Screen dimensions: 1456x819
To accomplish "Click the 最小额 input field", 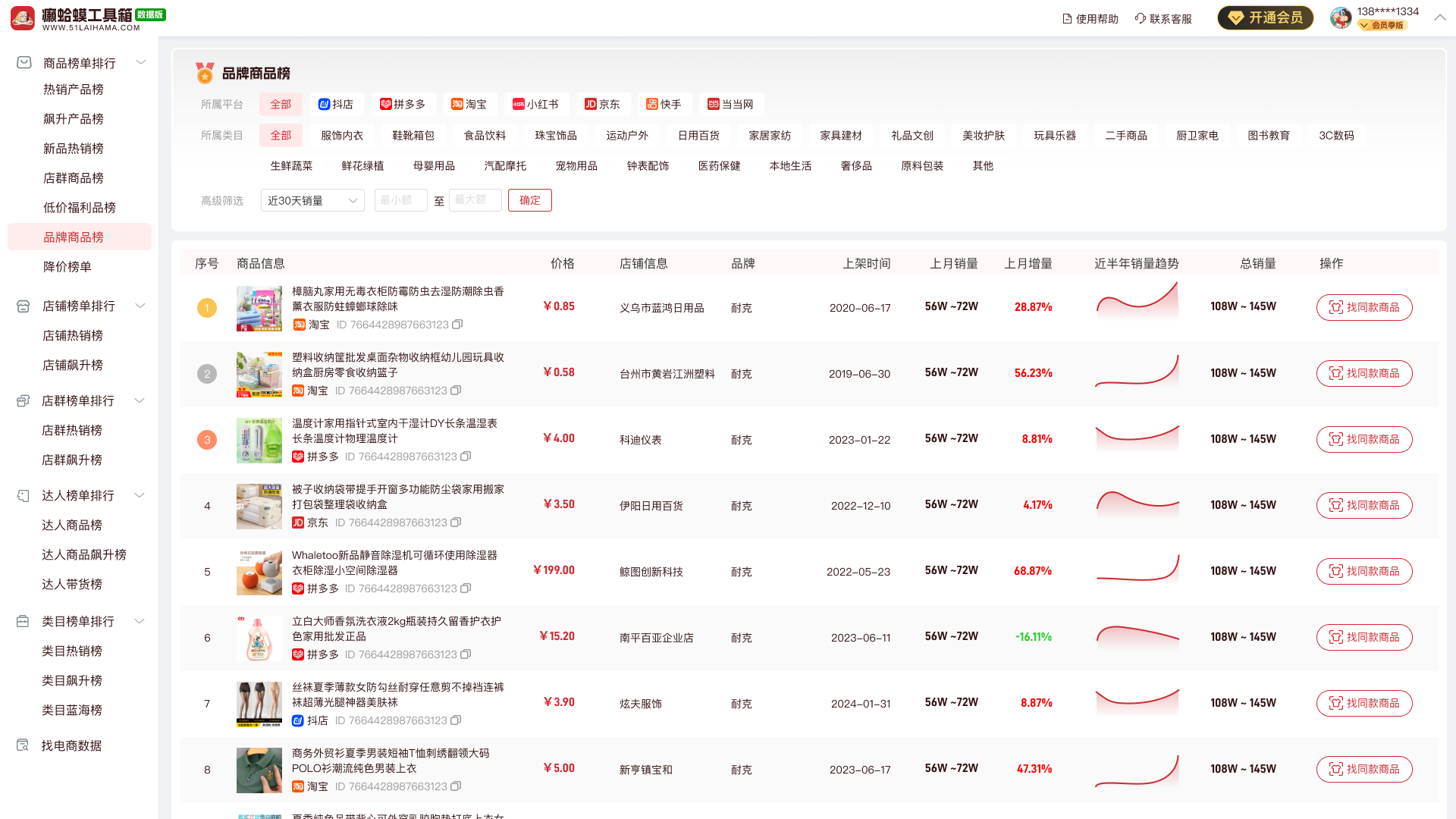I will 400,200.
